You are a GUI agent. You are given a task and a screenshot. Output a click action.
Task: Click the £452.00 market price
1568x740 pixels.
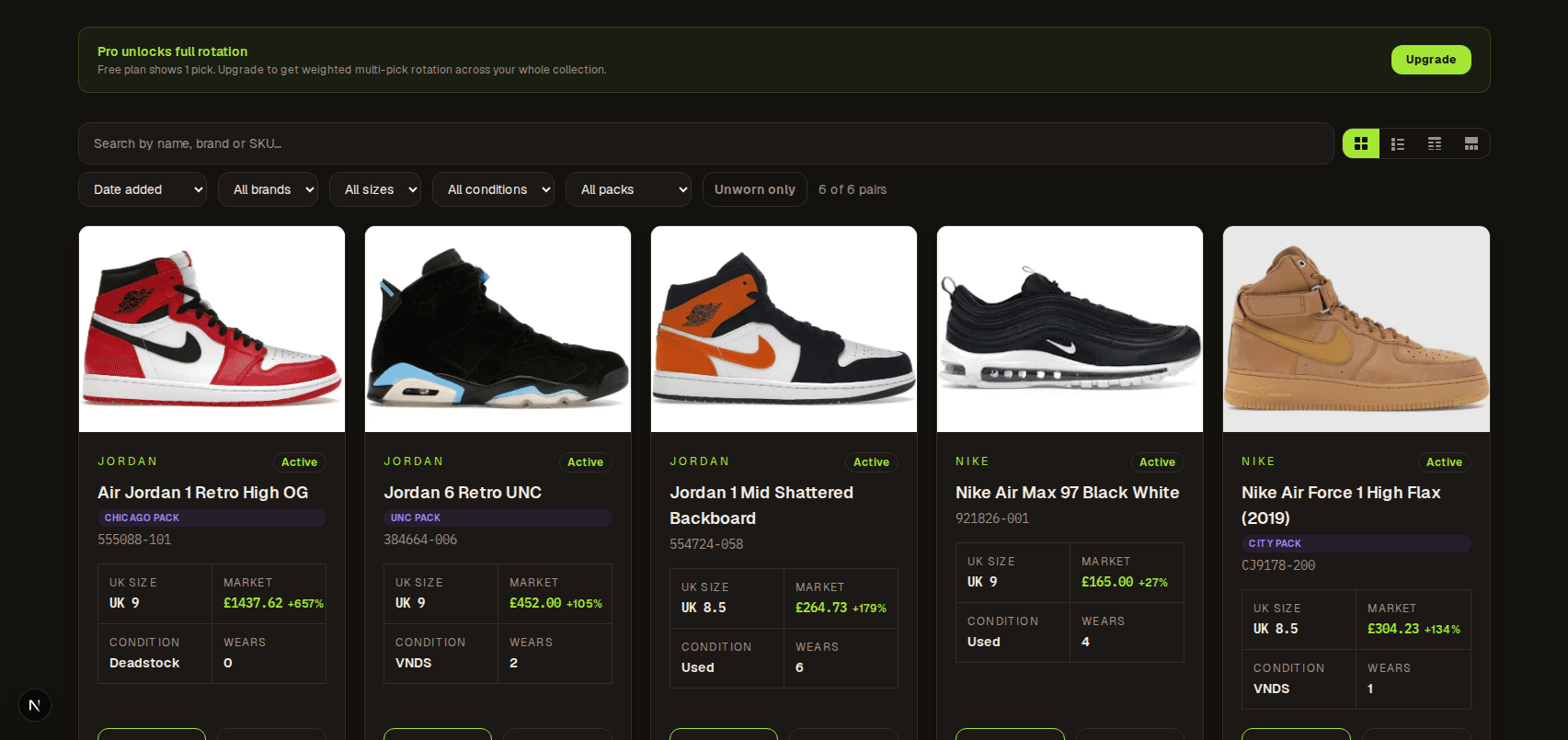point(535,603)
